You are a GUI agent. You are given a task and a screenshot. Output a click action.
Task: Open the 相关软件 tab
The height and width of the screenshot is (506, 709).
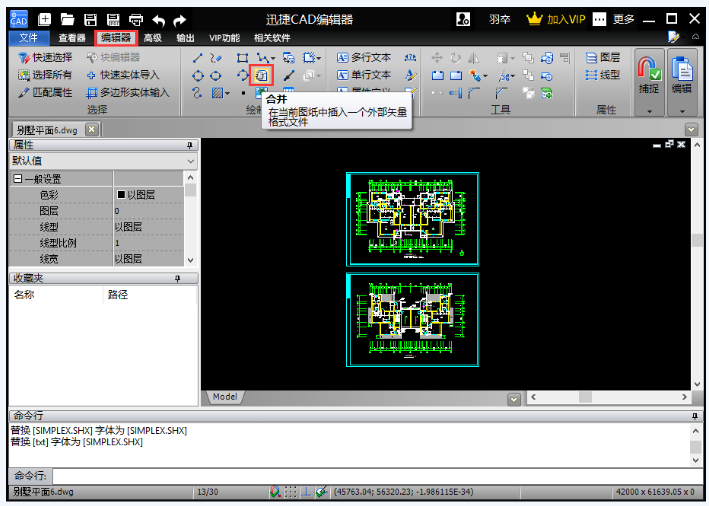point(272,38)
